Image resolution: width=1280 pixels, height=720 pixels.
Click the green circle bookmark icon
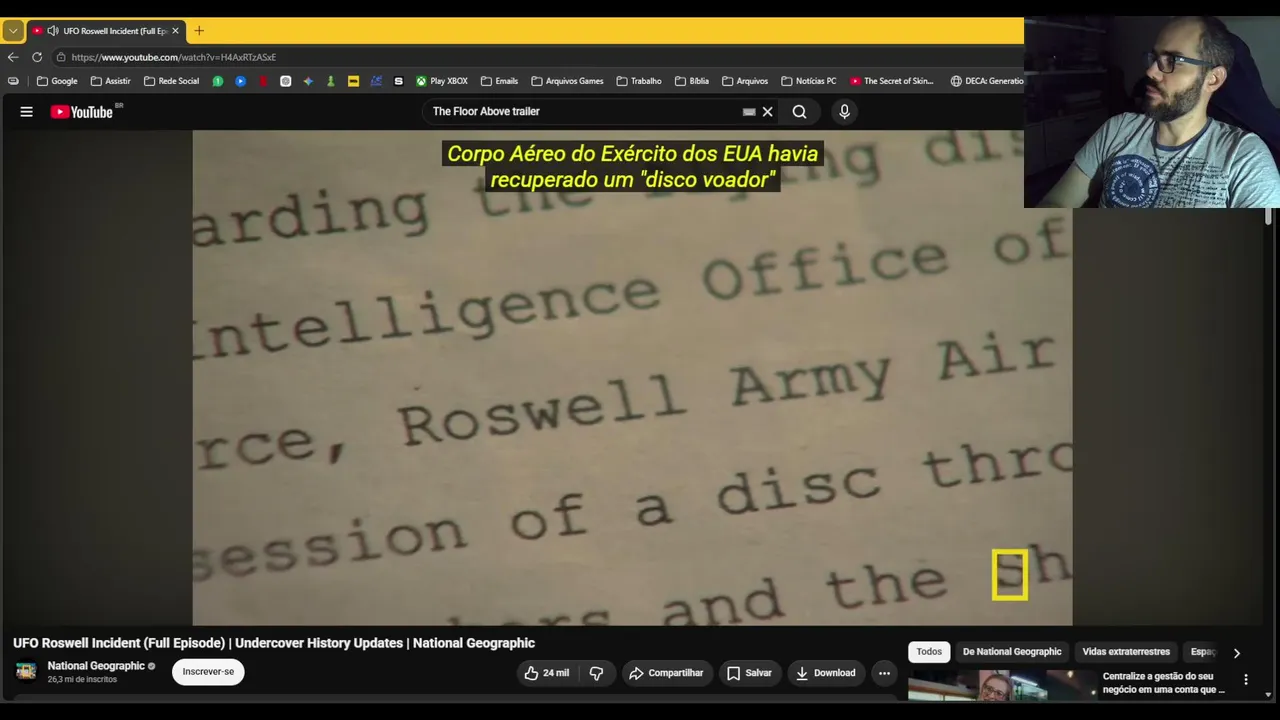pos(218,81)
